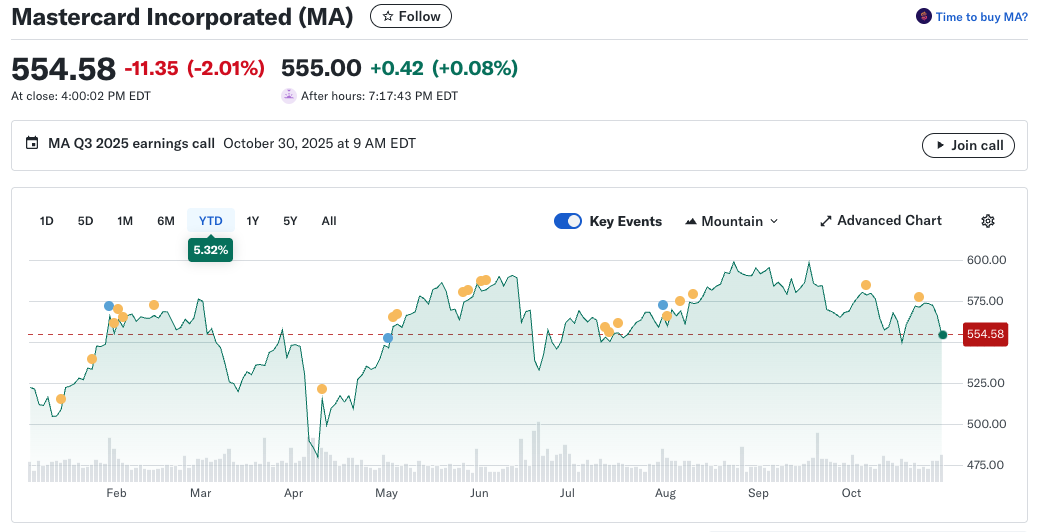Click the red 554.58 price label
Image resolution: width=1044 pixels, height=532 pixels.
tap(984, 334)
